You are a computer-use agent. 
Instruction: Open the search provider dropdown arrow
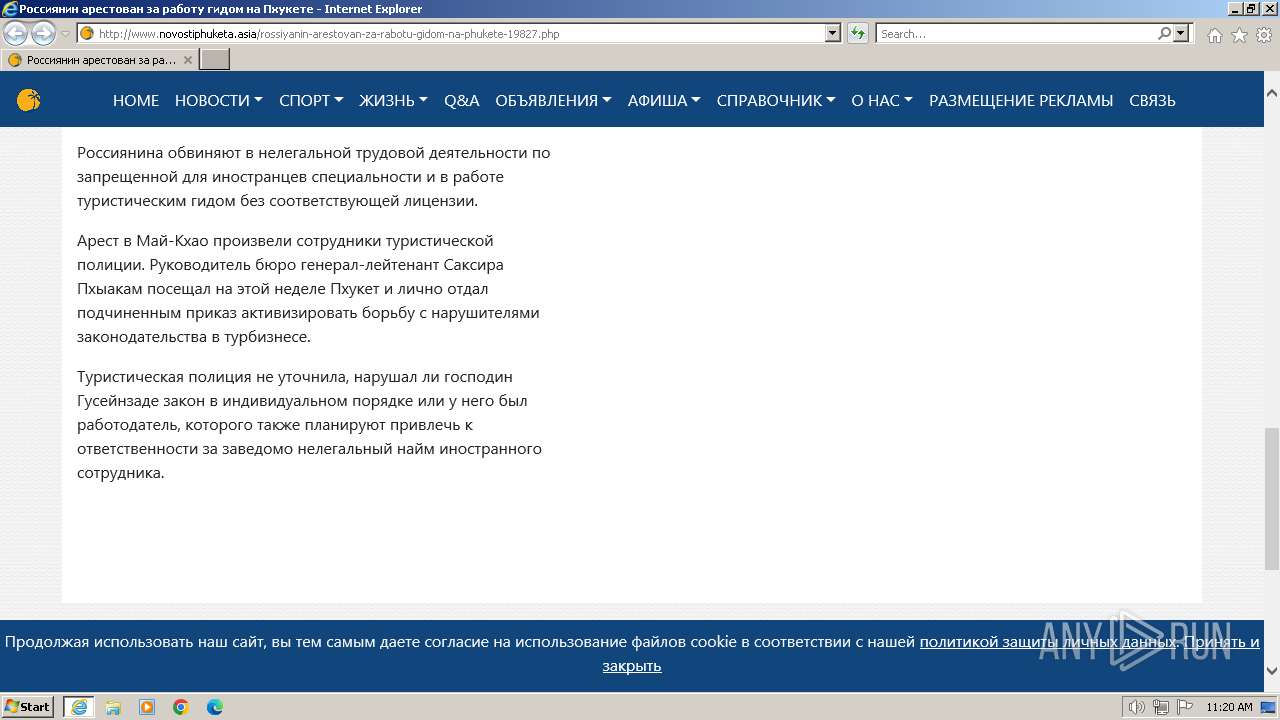pyautogui.click(x=1181, y=33)
